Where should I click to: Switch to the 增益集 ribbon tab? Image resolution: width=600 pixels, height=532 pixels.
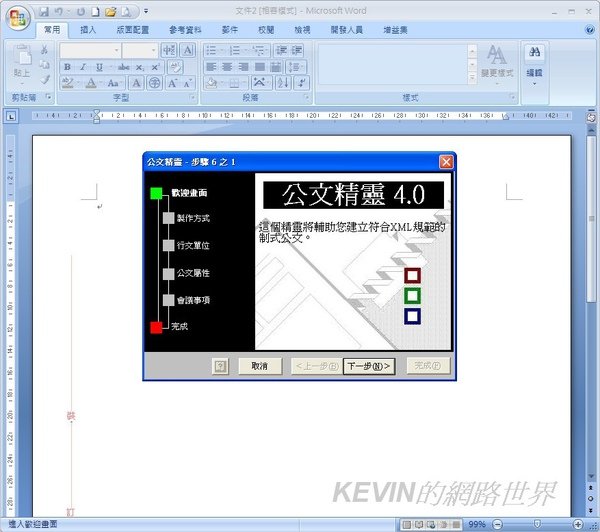pyautogui.click(x=396, y=30)
